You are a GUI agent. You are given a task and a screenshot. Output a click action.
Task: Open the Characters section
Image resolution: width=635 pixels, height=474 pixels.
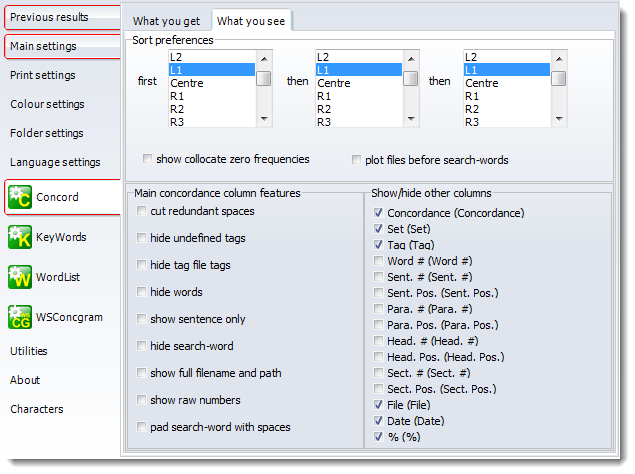[x=37, y=409]
